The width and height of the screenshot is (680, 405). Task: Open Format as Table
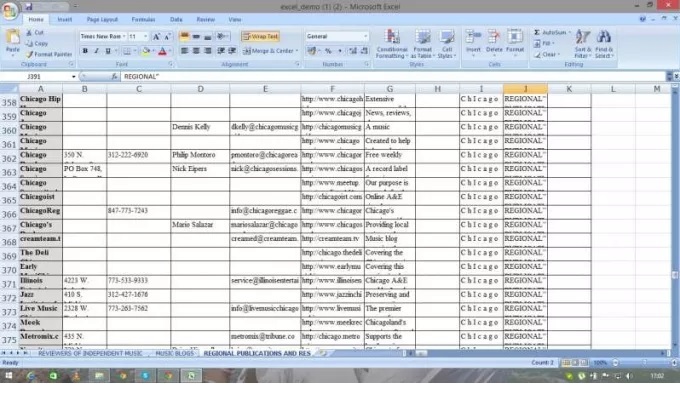(422, 44)
